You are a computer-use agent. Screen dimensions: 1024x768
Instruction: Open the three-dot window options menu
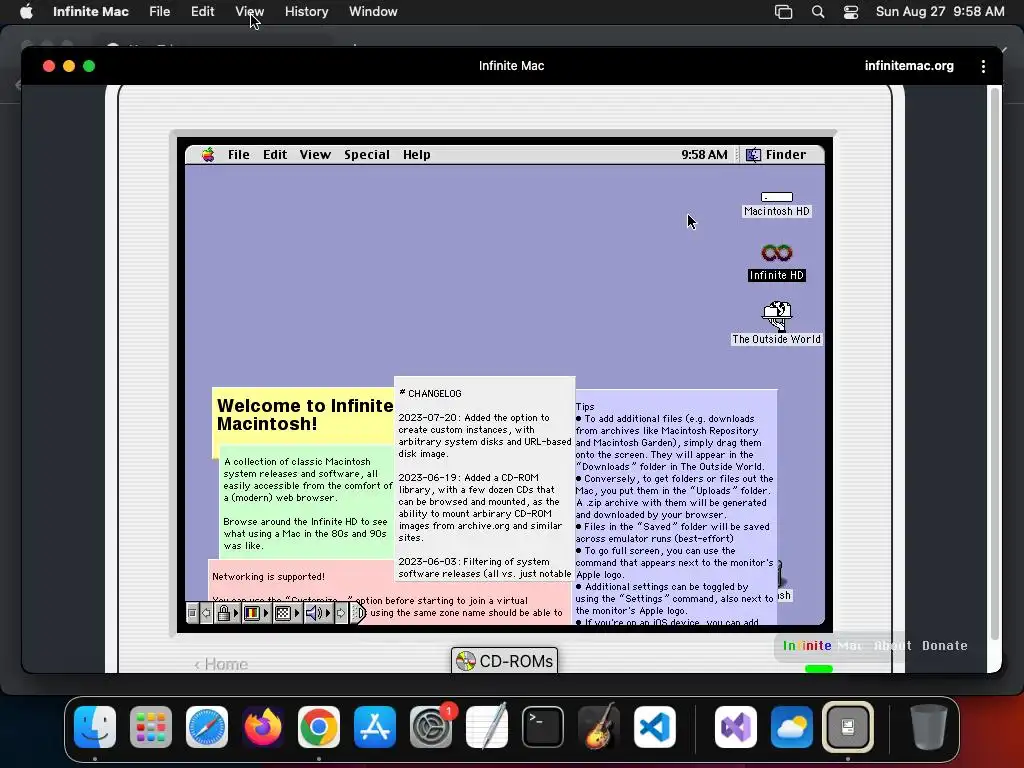(983, 66)
